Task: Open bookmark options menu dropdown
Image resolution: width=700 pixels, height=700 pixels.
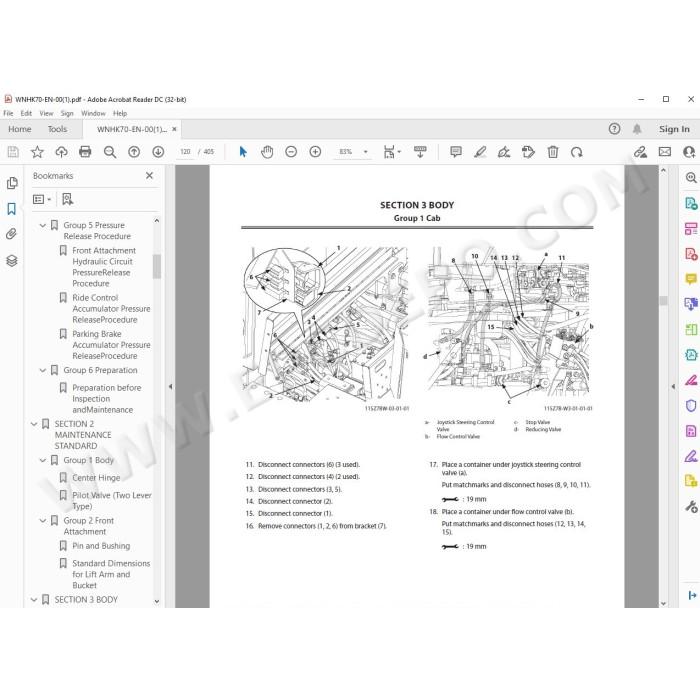Action: click(42, 199)
